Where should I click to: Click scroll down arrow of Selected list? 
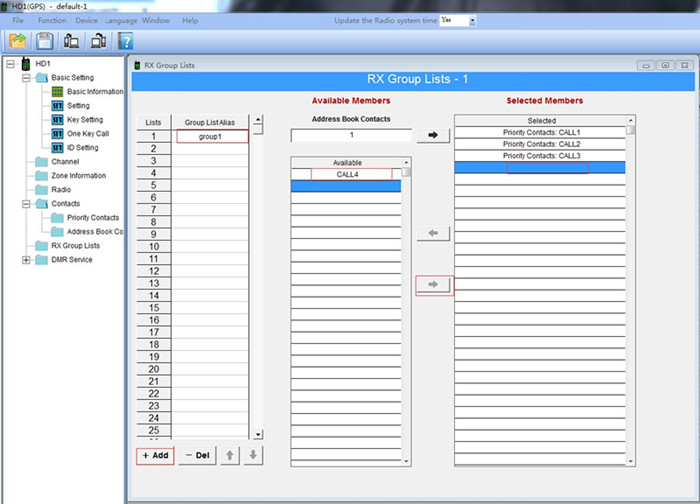(630, 461)
